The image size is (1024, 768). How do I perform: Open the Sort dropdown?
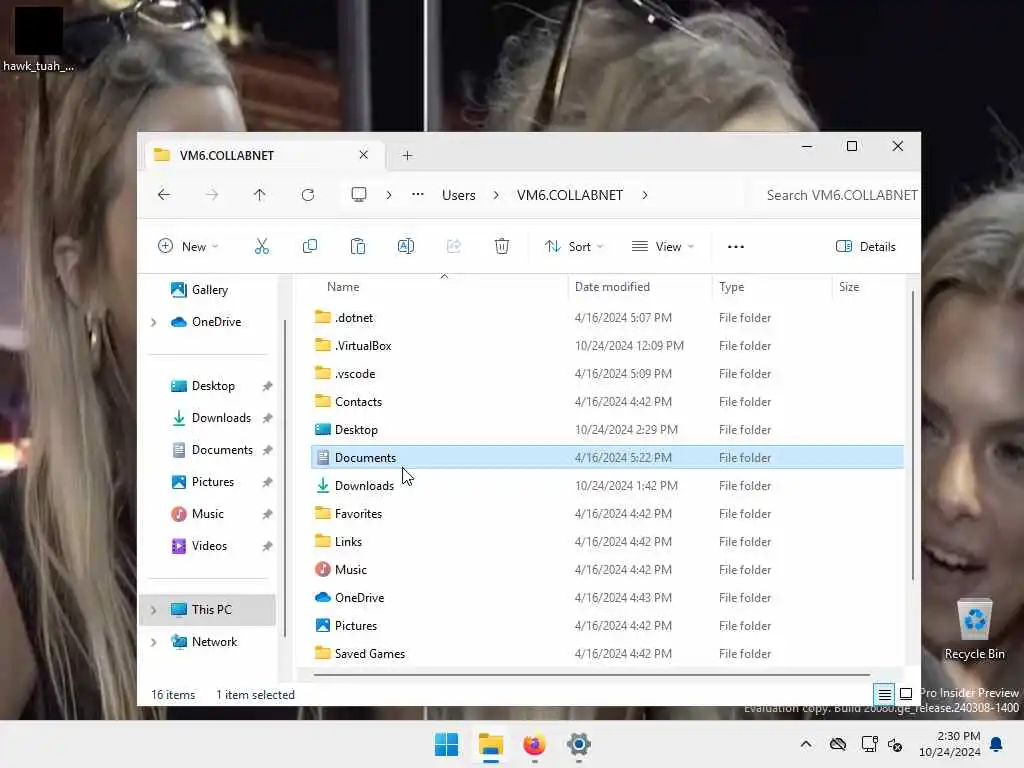click(573, 246)
